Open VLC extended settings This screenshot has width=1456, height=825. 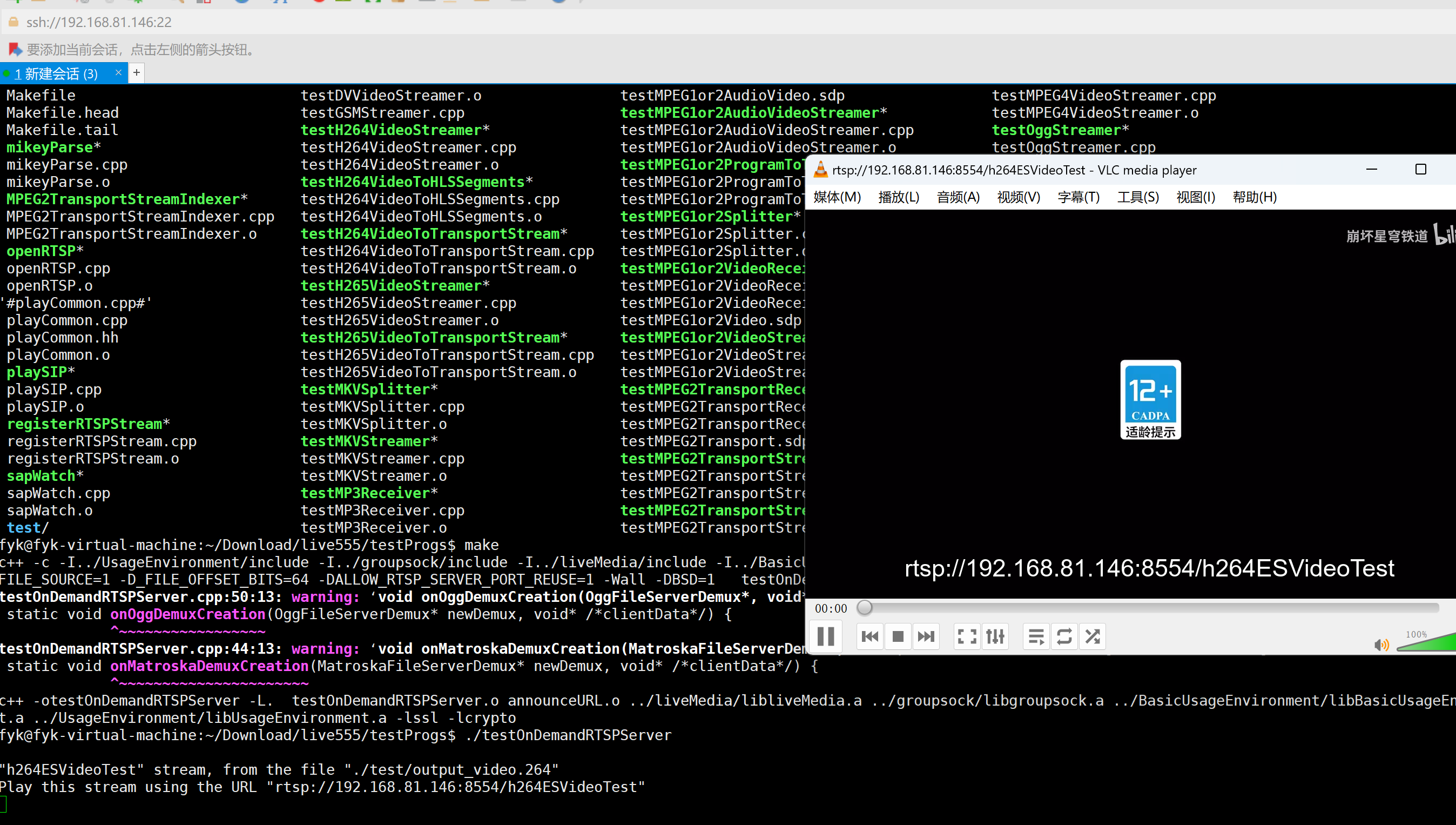[995, 636]
